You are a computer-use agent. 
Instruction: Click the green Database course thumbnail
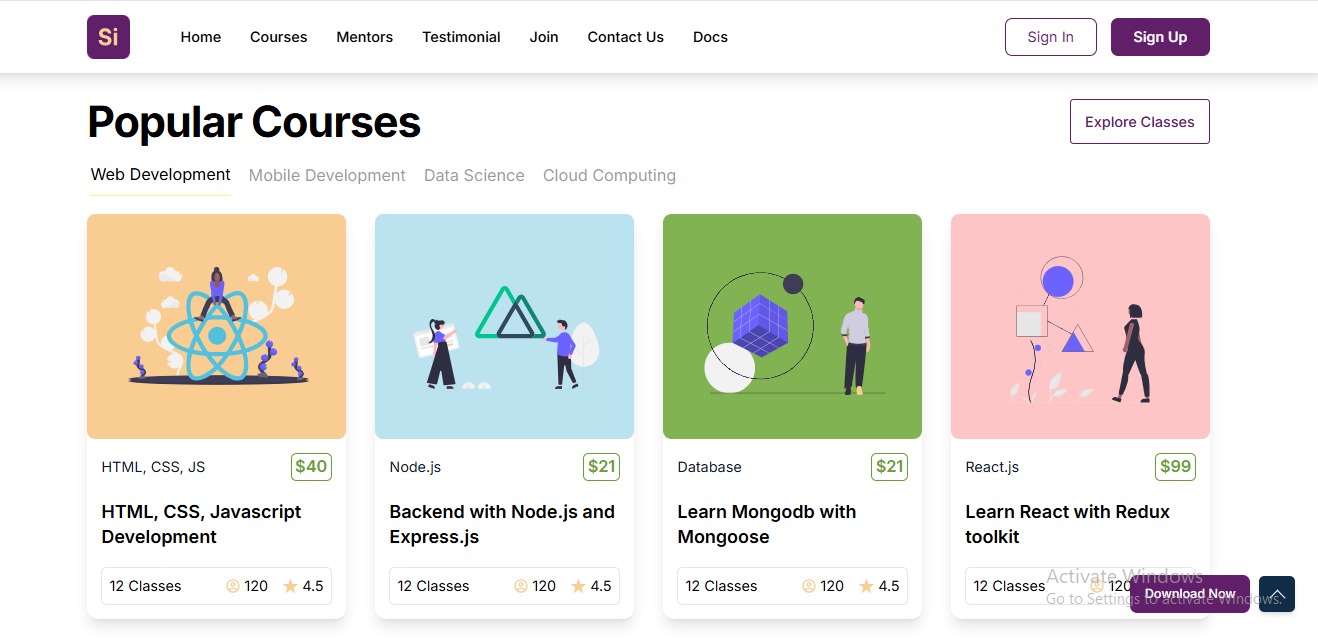click(792, 326)
